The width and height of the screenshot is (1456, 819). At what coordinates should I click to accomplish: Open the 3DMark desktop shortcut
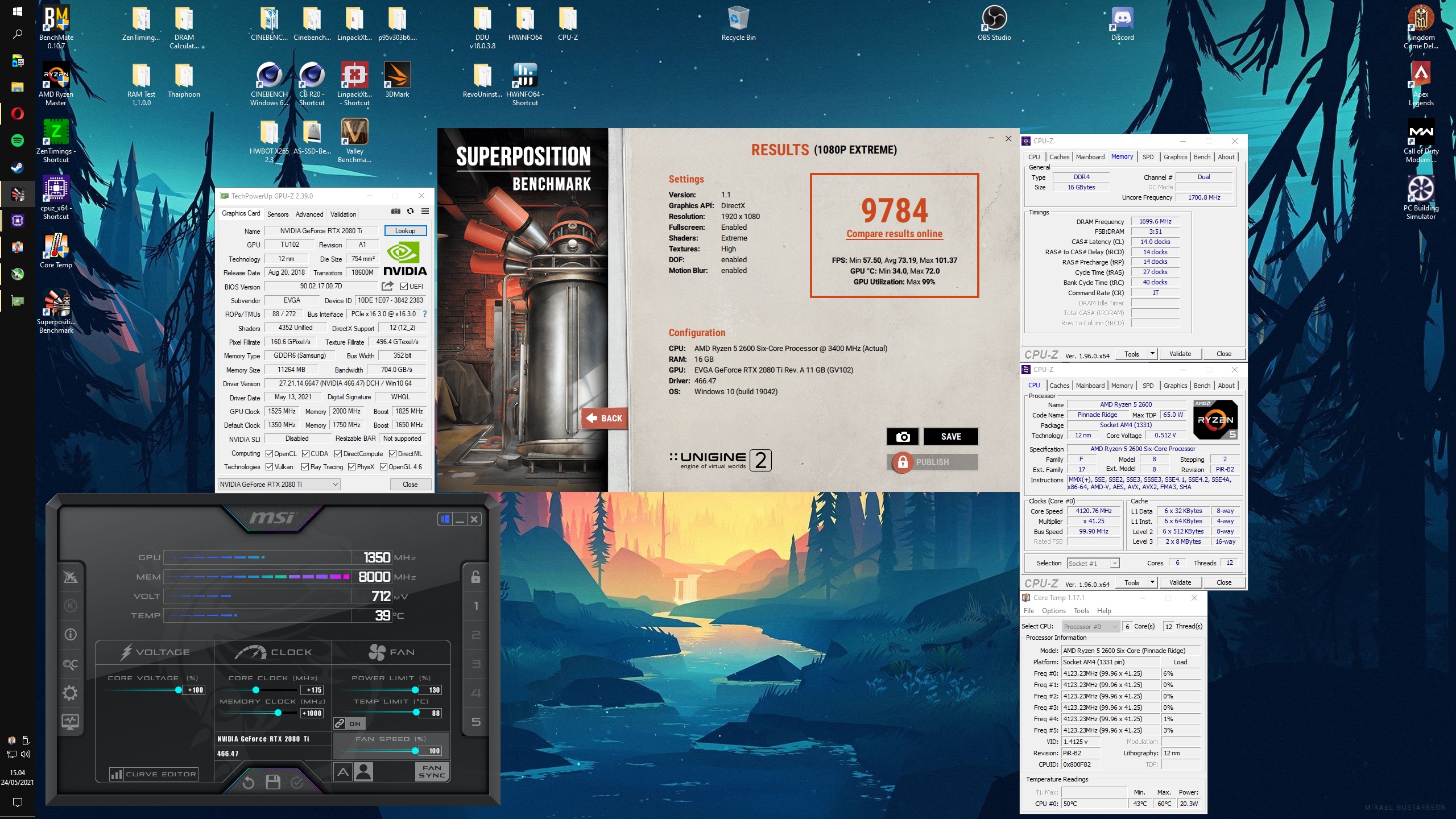click(397, 80)
